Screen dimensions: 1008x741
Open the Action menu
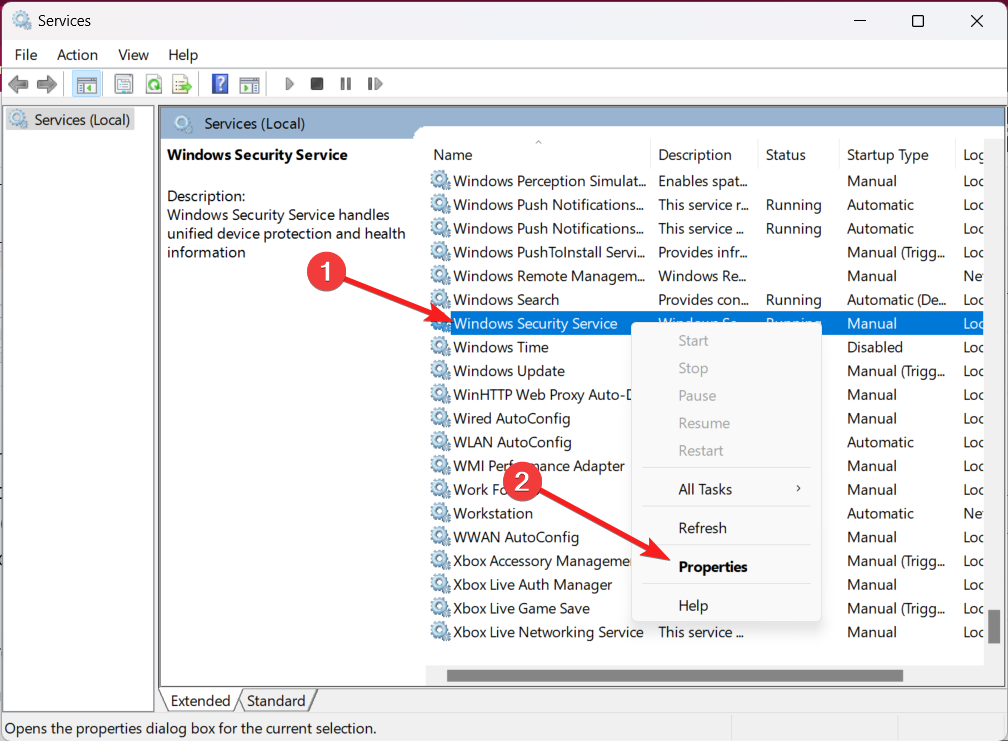pyautogui.click(x=77, y=55)
